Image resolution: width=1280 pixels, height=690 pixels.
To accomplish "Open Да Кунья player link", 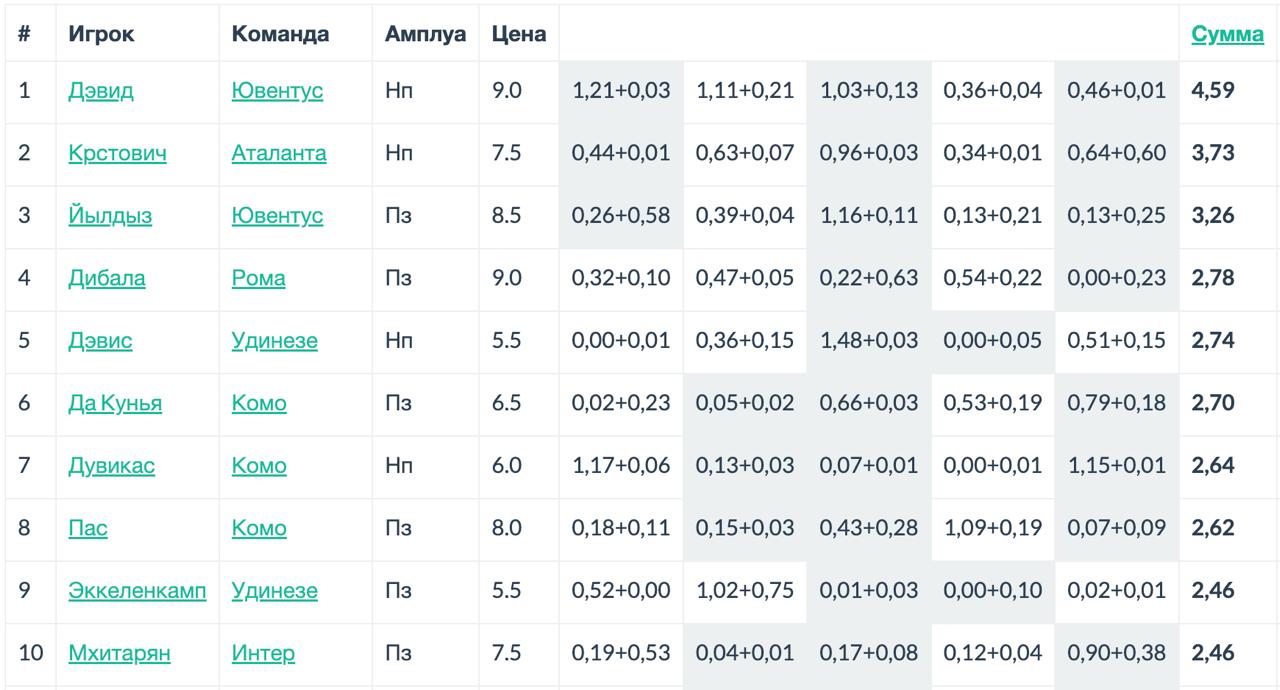I will pos(115,403).
